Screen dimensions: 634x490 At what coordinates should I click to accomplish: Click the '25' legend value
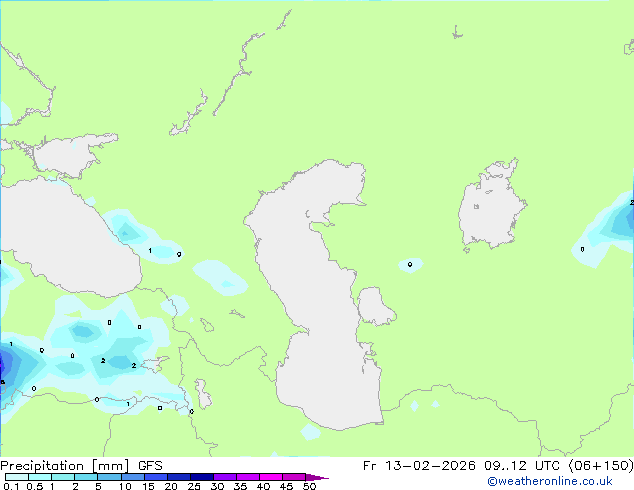(194, 486)
